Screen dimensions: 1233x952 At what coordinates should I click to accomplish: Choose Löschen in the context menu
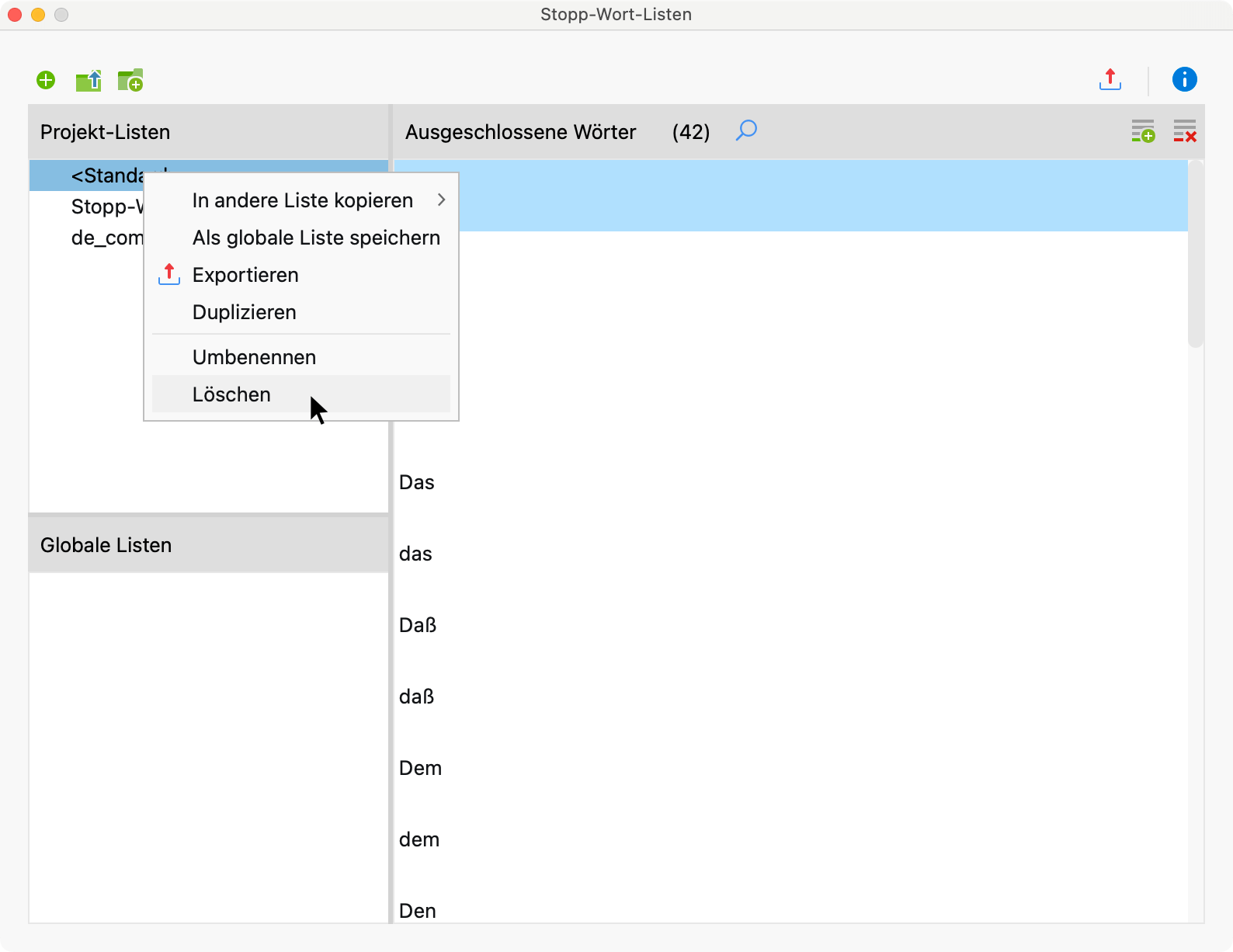click(x=301, y=394)
